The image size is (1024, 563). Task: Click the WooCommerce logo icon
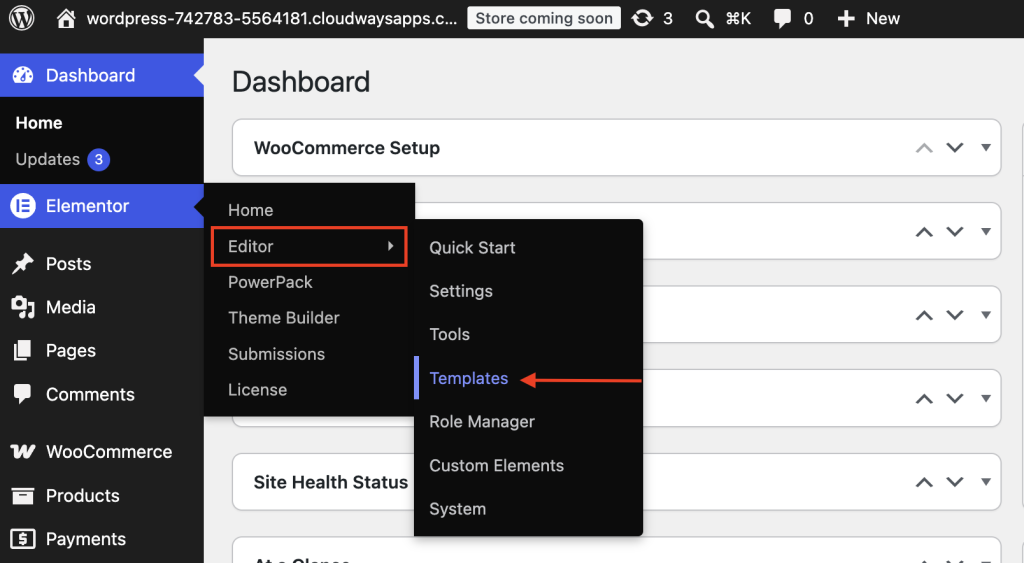pyautogui.click(x=23, y=451)
